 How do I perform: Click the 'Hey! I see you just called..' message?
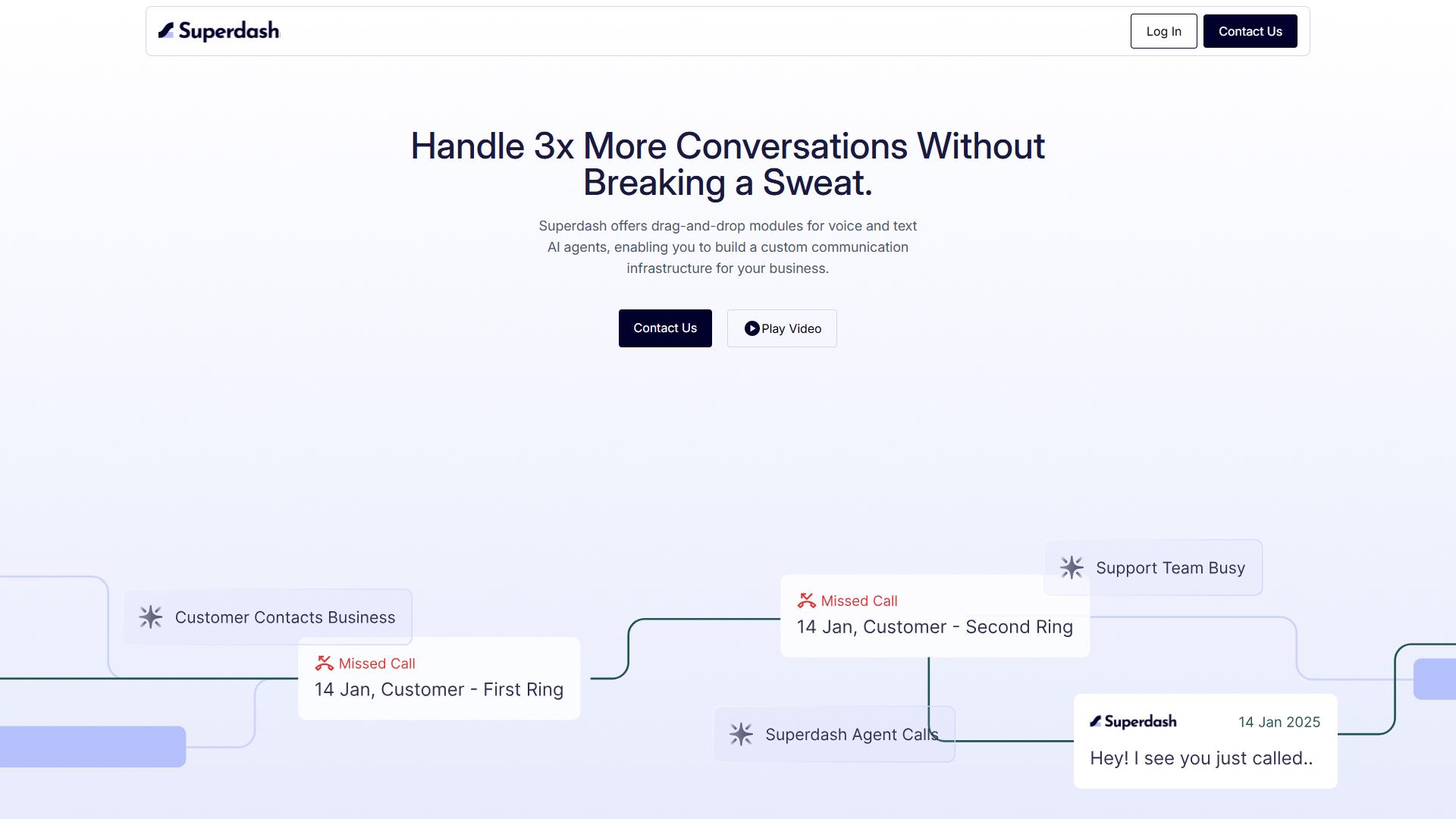click(x=1201, y=758)
